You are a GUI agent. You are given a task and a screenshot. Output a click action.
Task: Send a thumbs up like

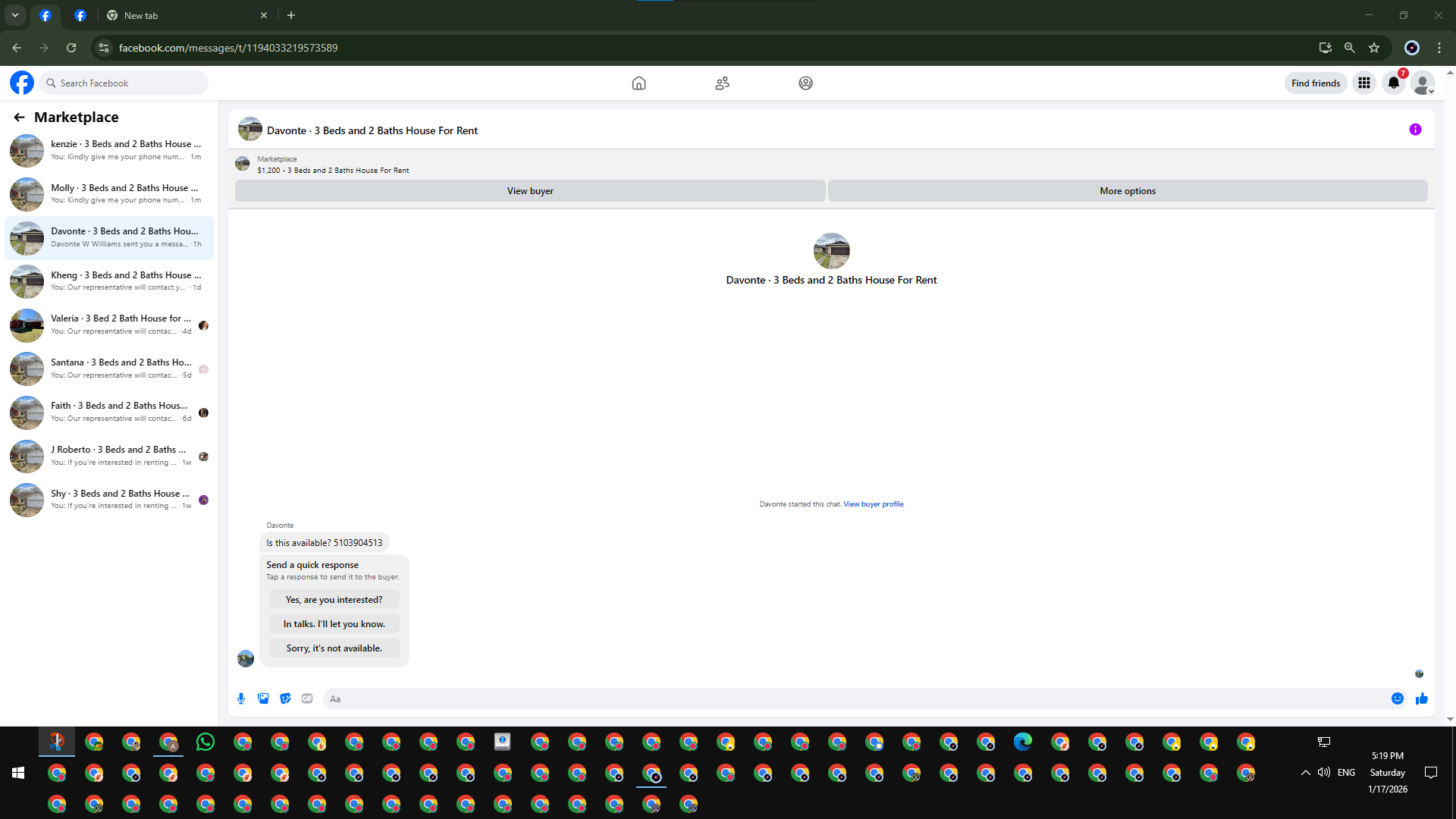coord(1421,698)
